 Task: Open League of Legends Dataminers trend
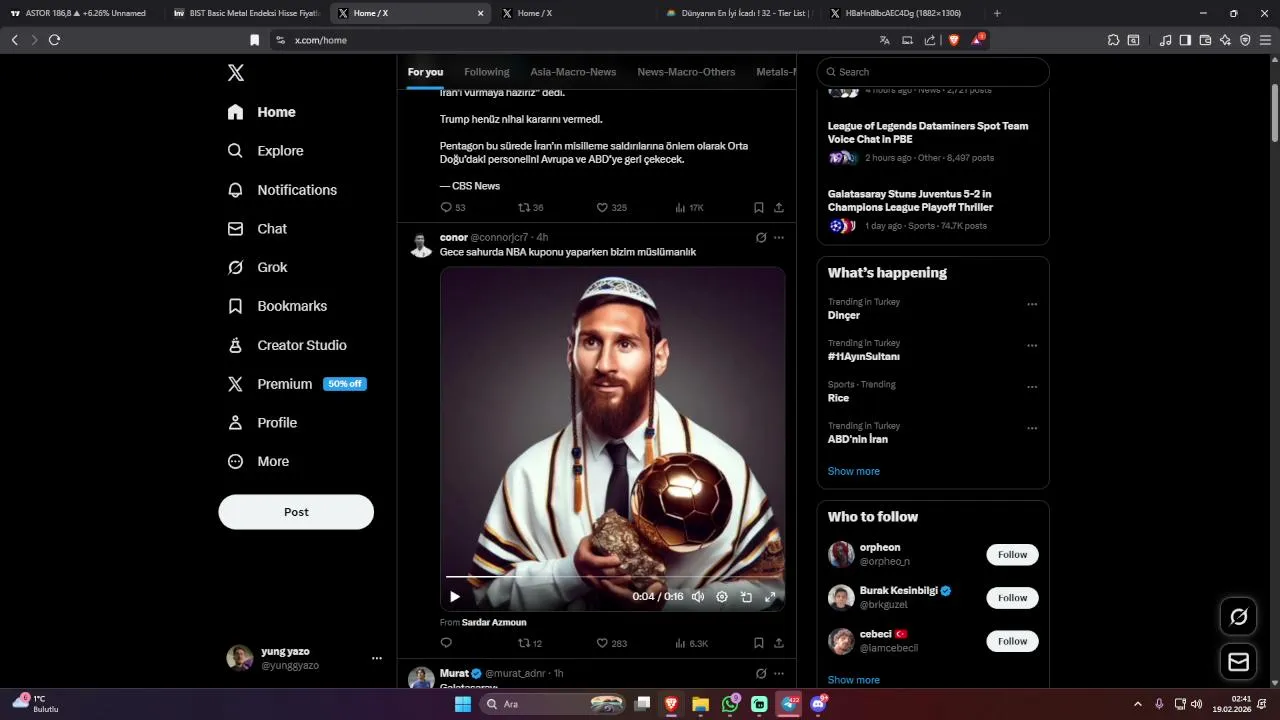[928, 132]
